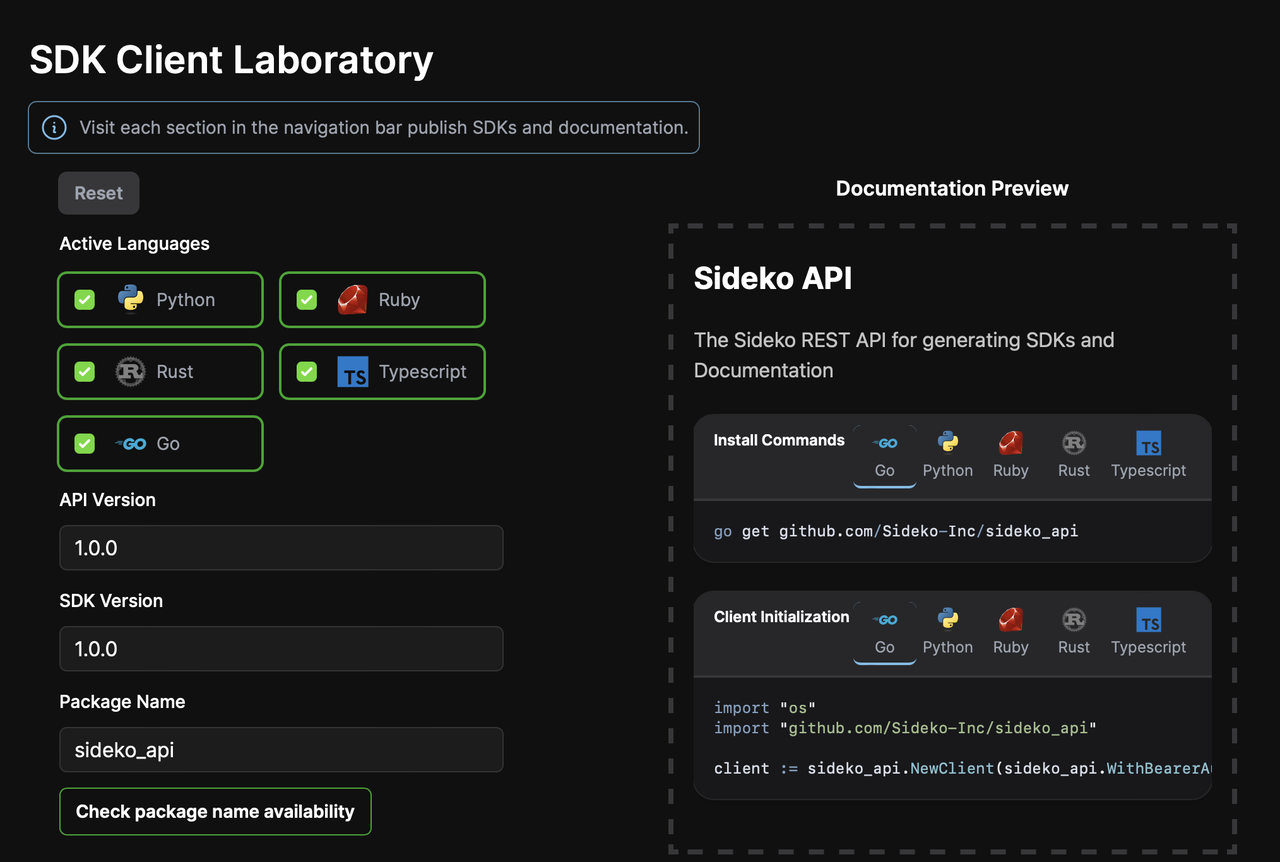Click the Go logo in Active Languages

[x=131, y=443]
